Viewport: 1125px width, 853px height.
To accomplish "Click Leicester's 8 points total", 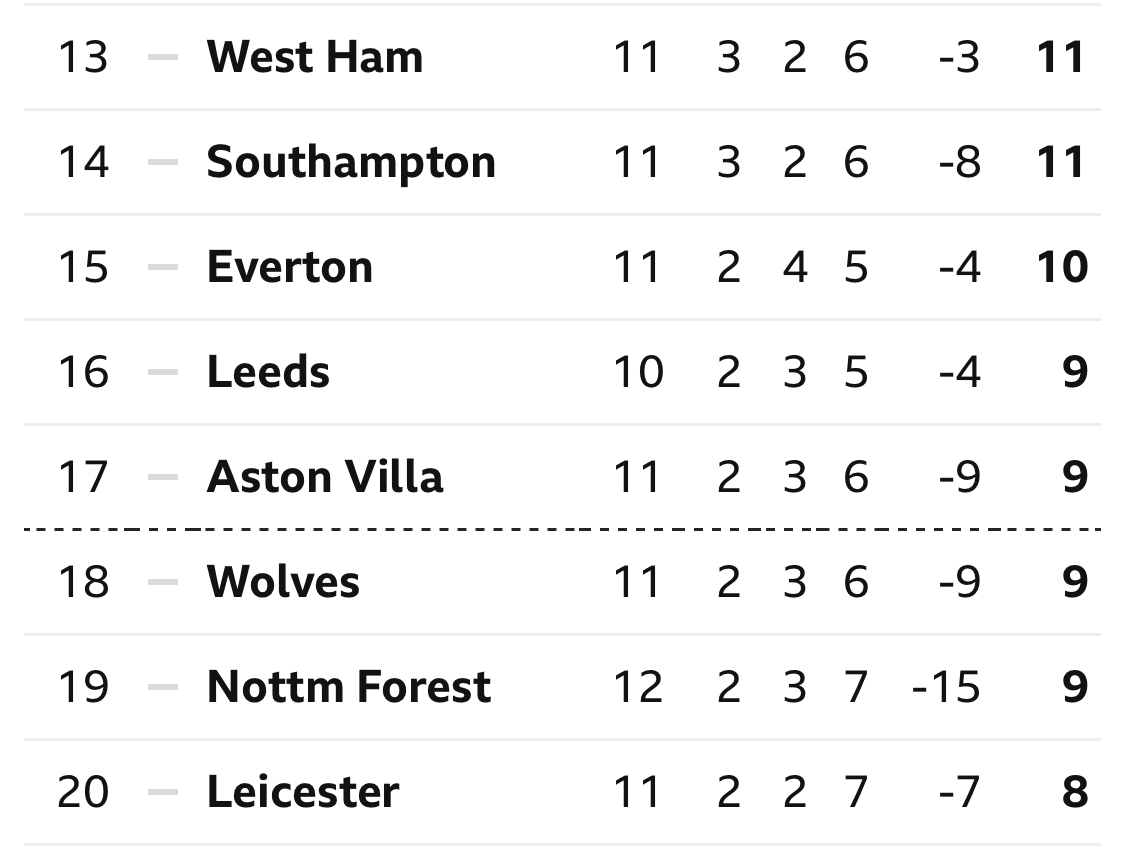I will [1075, 792].
